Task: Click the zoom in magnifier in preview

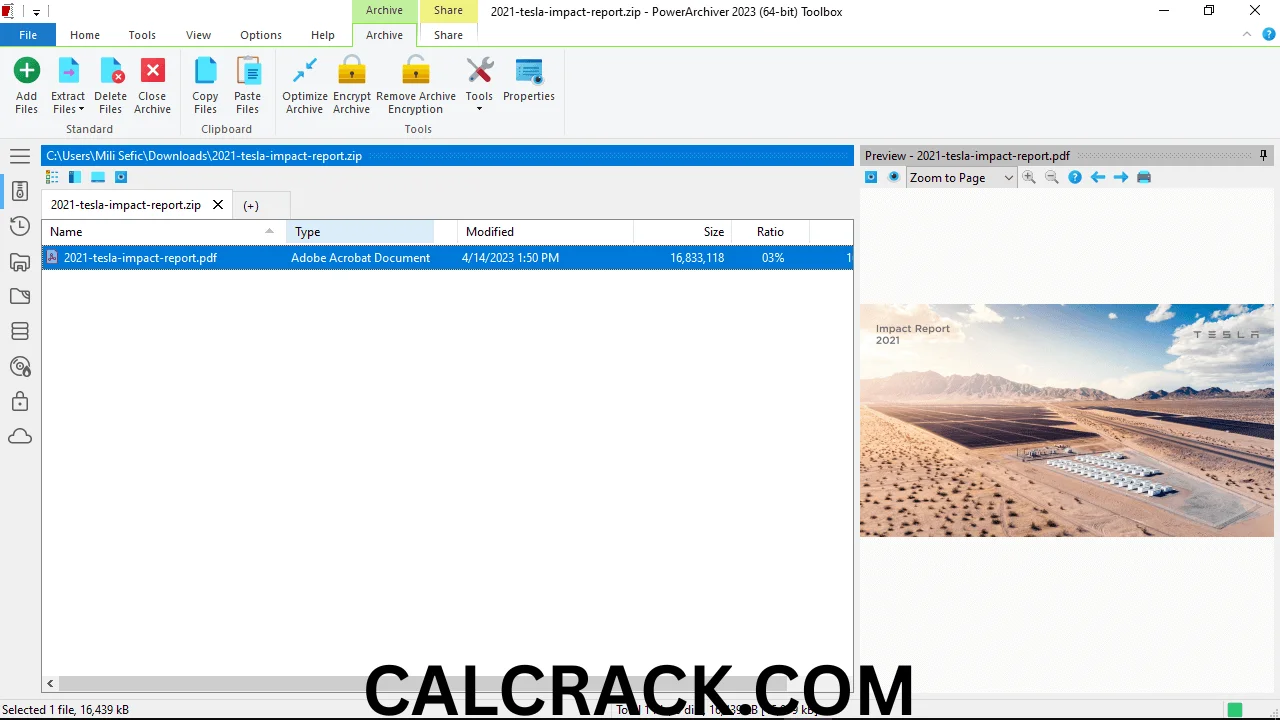Action: tap(1029, 177)
